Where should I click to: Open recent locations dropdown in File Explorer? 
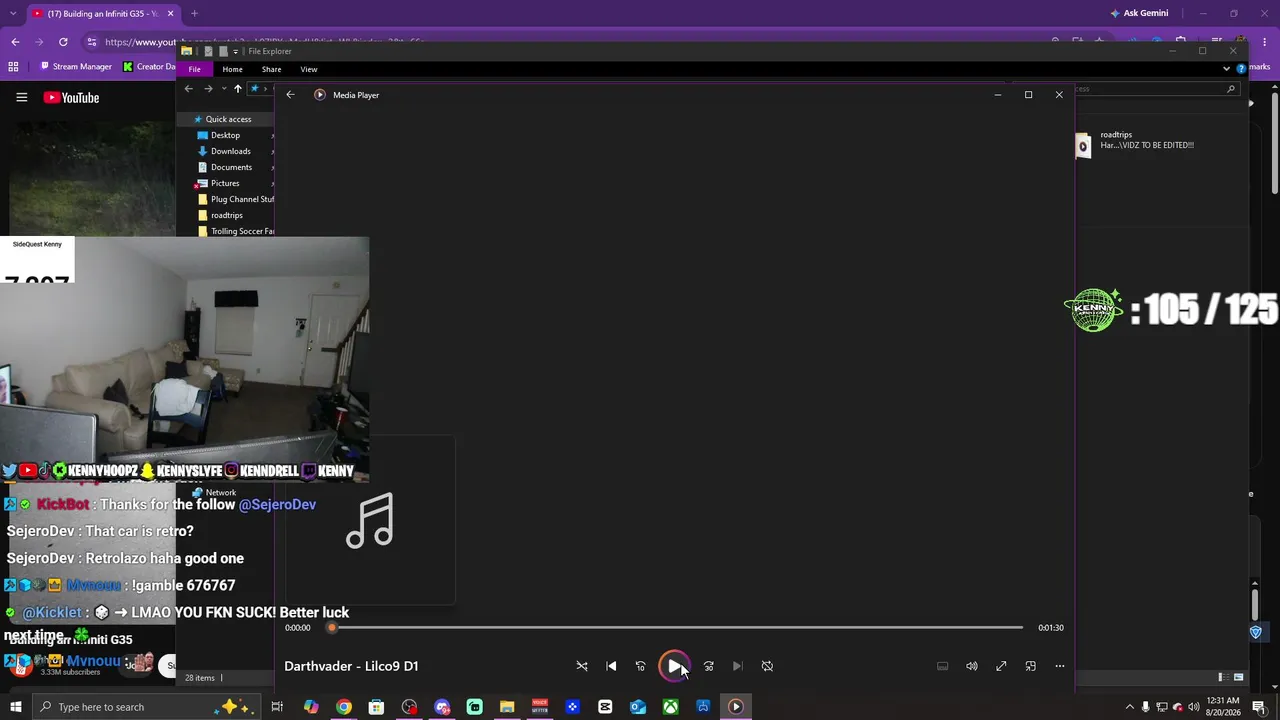[x=223, y=89]
